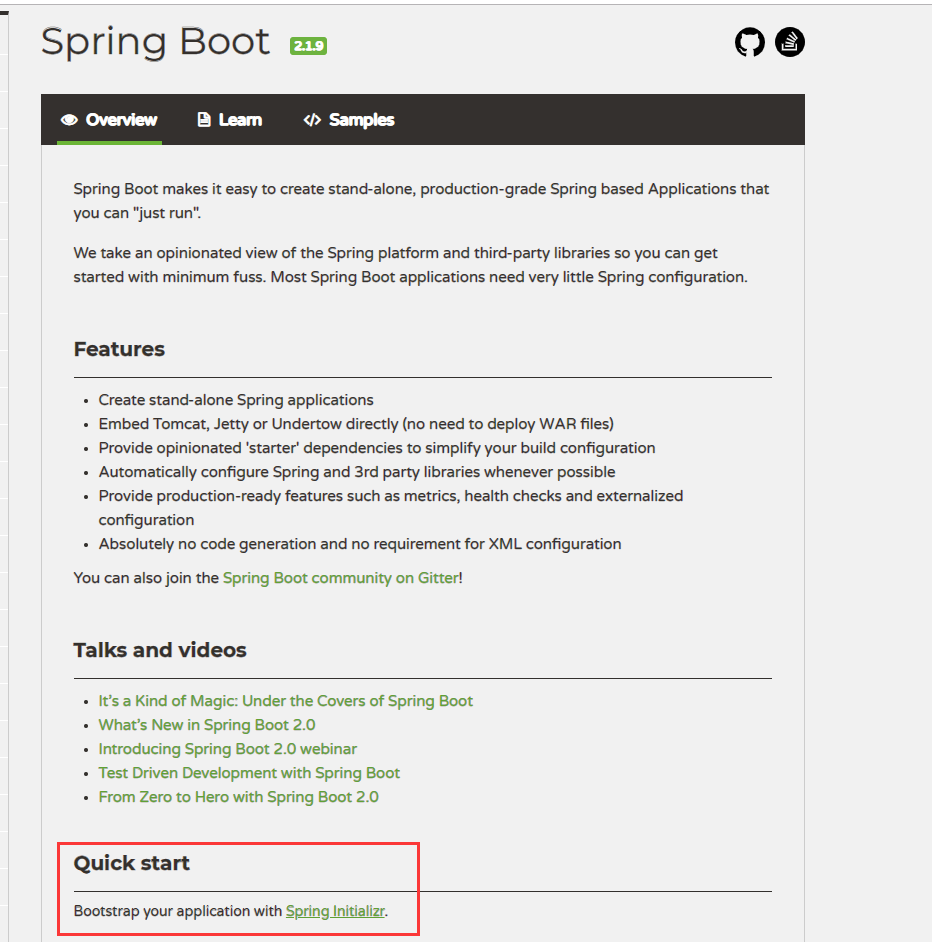Click the "Spring Boot makes it easy" paragraph
Image resolution: width=932 pixels, height=942 pixels.
point(421,201)
